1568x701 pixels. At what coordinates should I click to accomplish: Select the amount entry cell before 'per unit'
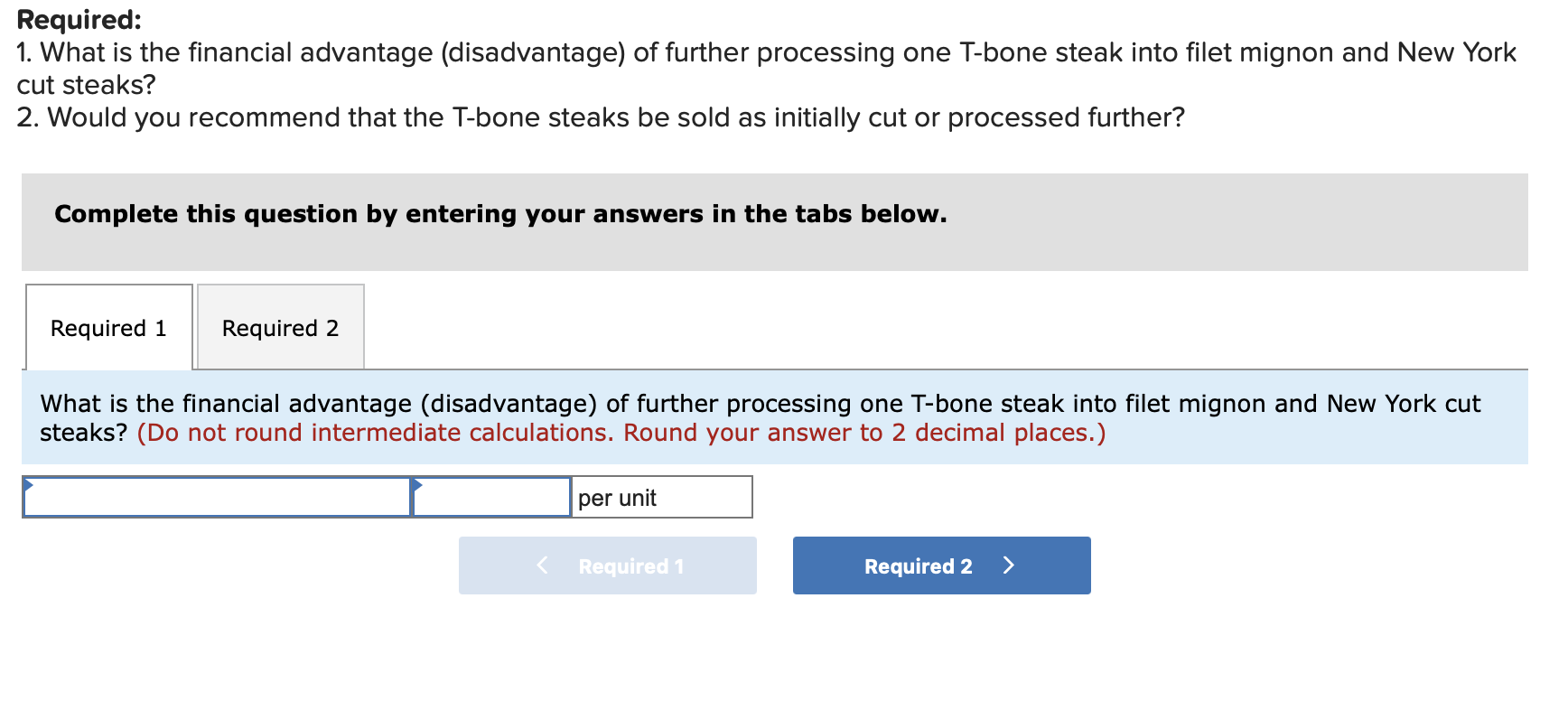pyautogui.click(x=492, y=498)
